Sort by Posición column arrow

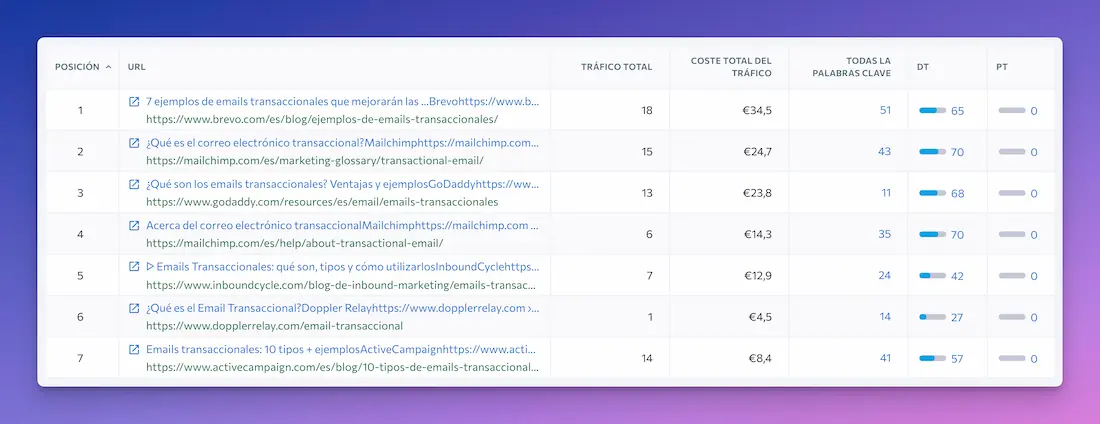coord(108,67)
